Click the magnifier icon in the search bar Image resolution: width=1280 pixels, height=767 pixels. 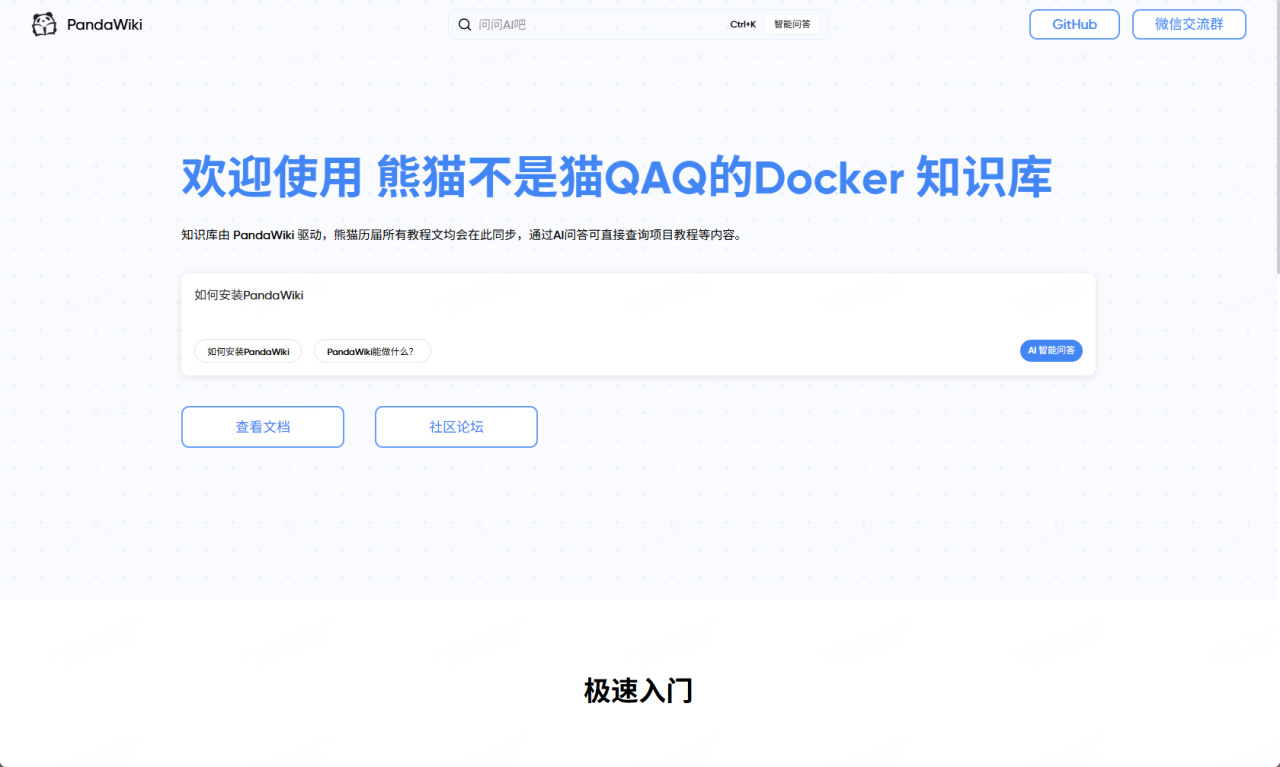pyautogui.click(x=465, y=24)
